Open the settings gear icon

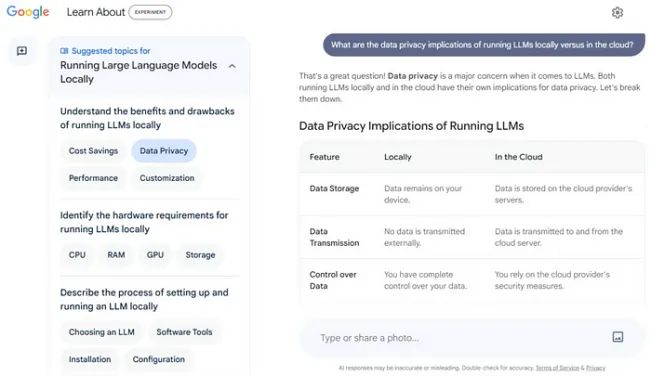tap(617, 12)
